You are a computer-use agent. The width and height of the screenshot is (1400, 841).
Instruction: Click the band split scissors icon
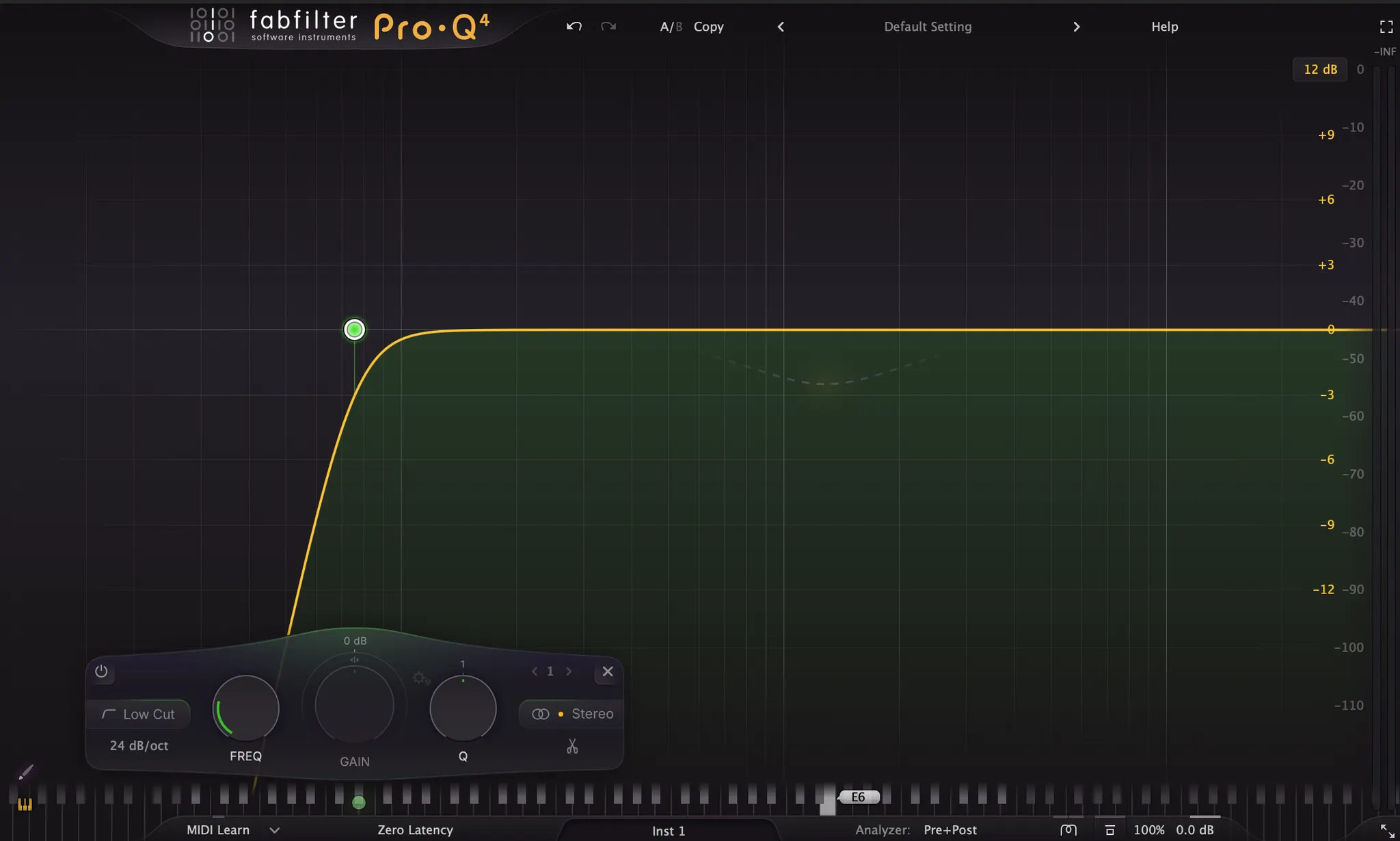coord(572,747)
